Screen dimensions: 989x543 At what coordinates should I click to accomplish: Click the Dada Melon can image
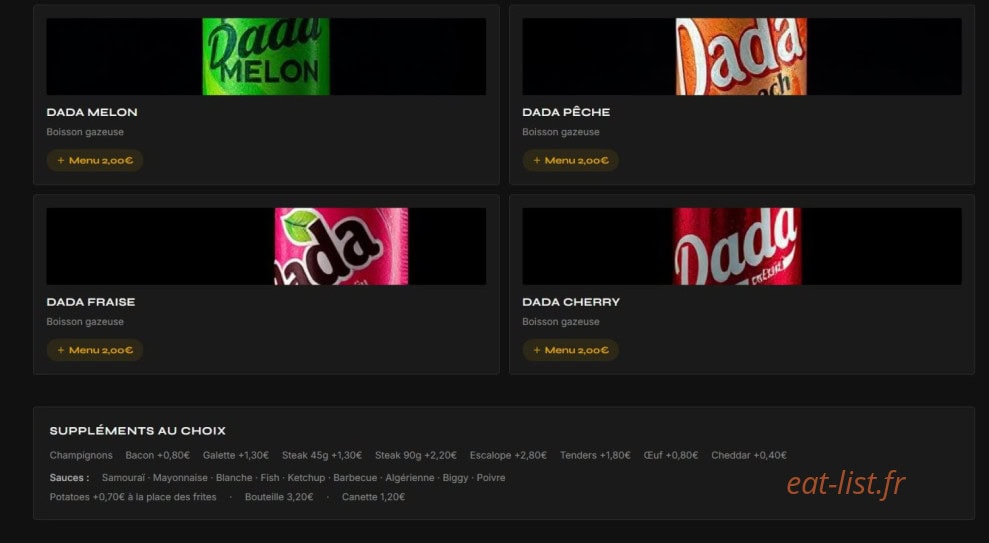tap(266, 57)
